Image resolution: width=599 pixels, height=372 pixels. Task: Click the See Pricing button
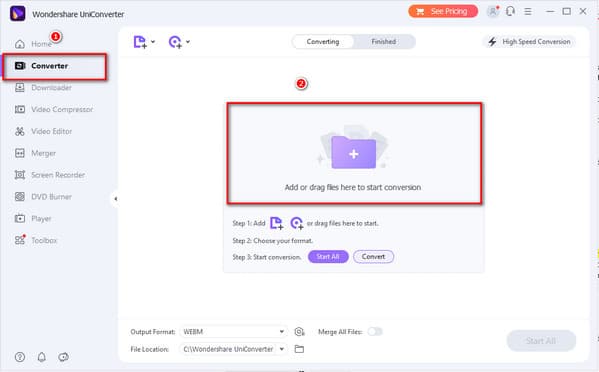click(x=443, y=11)
